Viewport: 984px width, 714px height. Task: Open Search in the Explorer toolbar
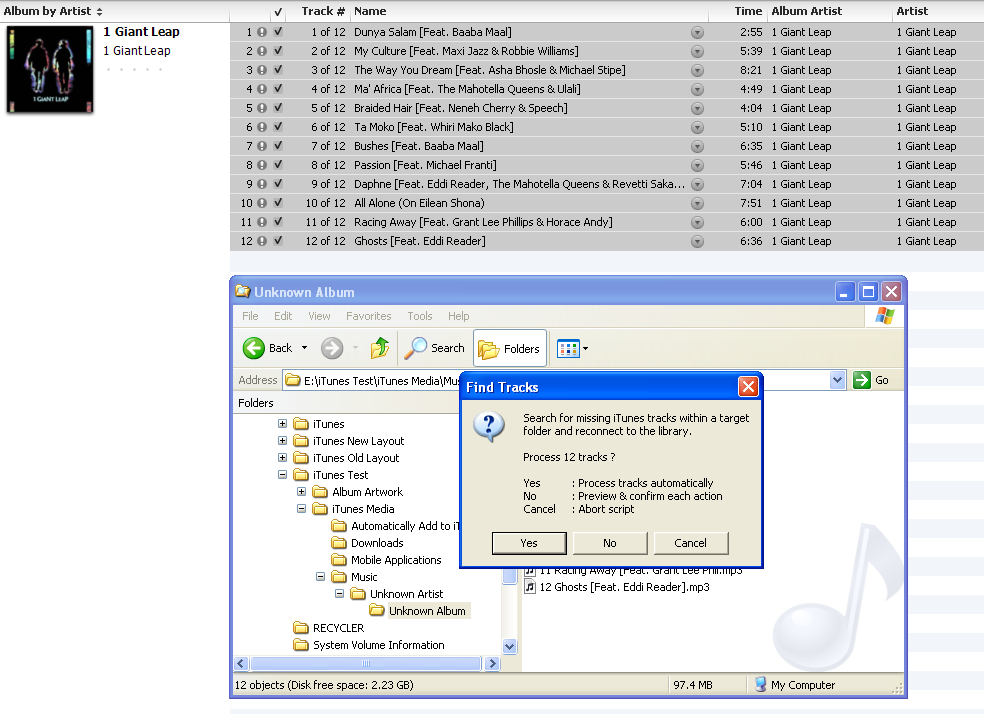click(434, 348)
